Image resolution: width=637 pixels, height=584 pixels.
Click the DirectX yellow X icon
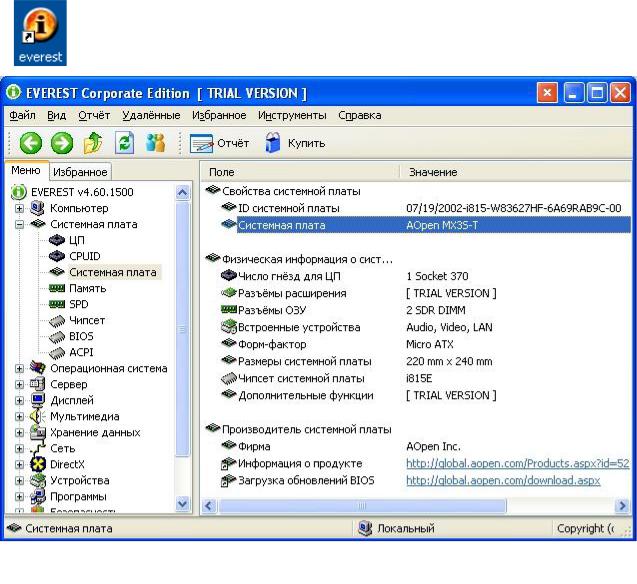click(x=37, y=464)
